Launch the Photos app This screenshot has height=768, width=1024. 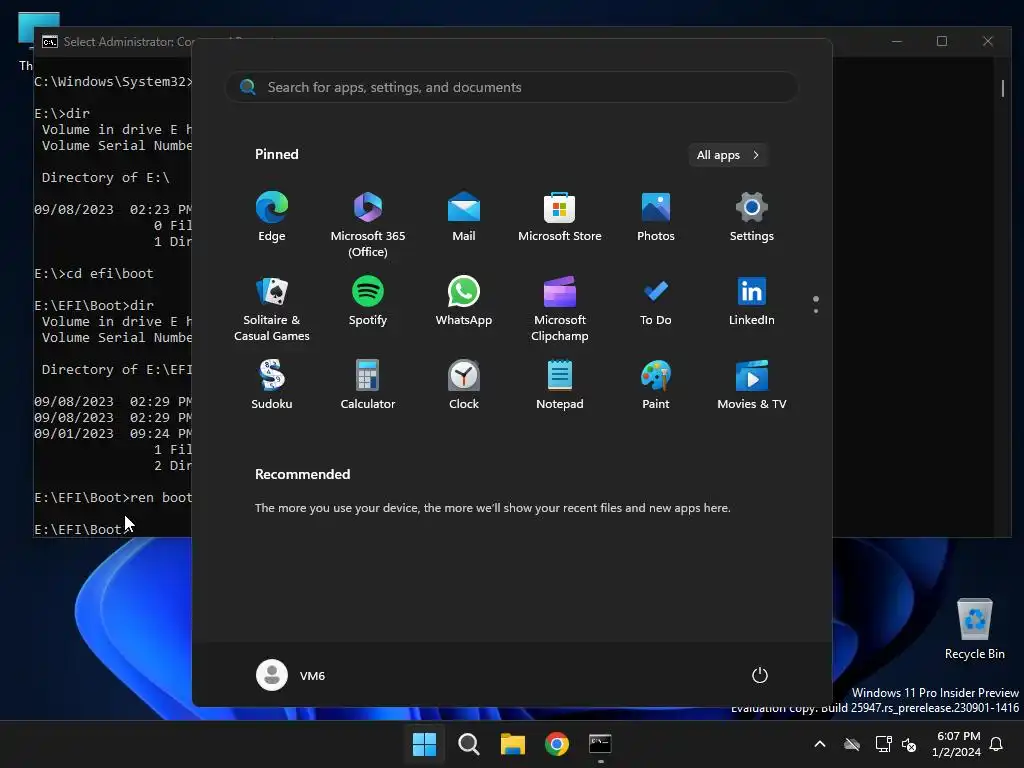tap(656, 217)
